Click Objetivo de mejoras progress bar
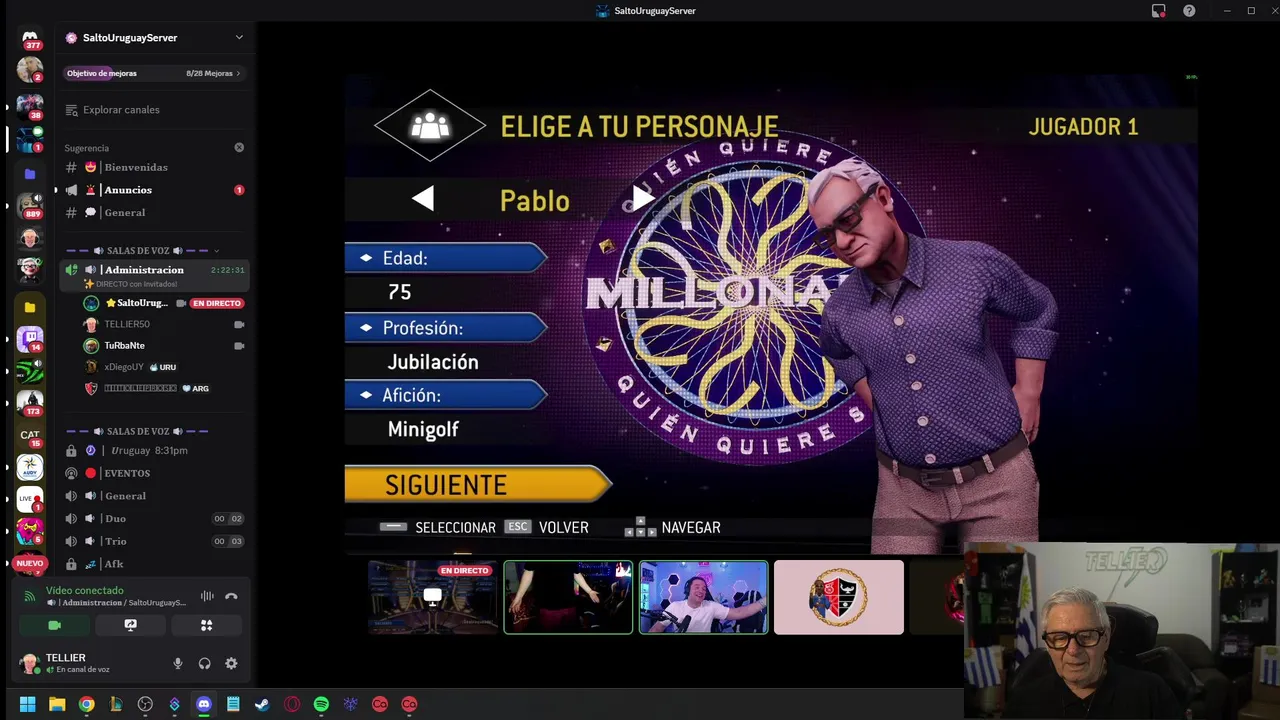This screenshot has width=1280, height=720. tap(153, 73)
